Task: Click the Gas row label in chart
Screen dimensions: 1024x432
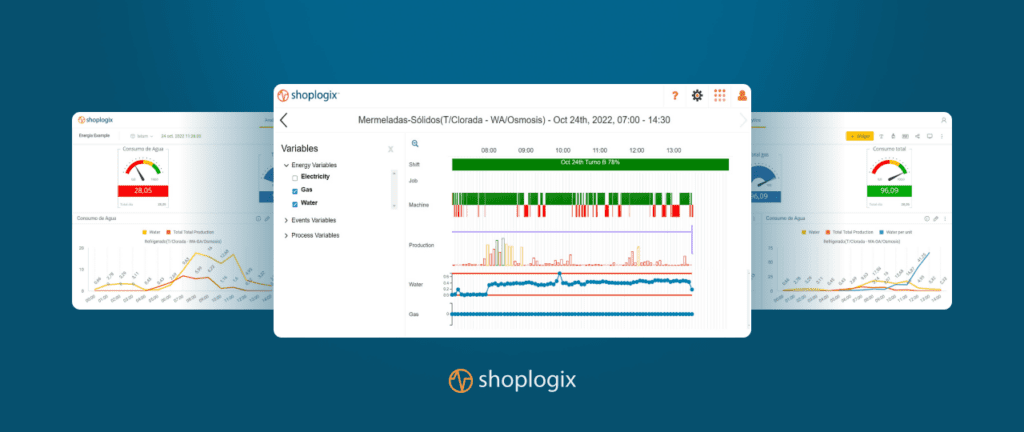Action: click(x=413, y=314)
